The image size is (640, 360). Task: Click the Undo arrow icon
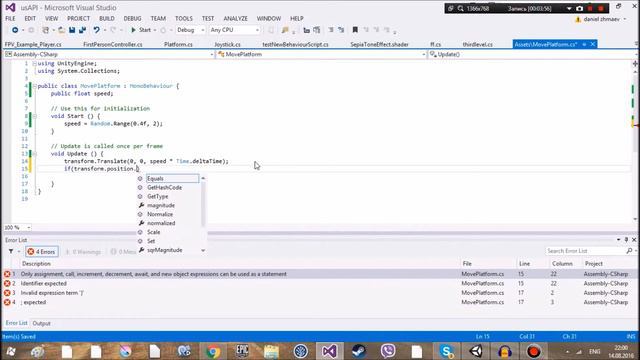click(x=96, y=30)
